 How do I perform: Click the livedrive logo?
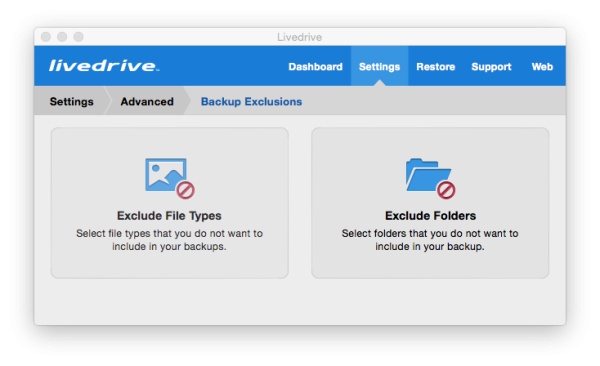click(x=104, y=66)
